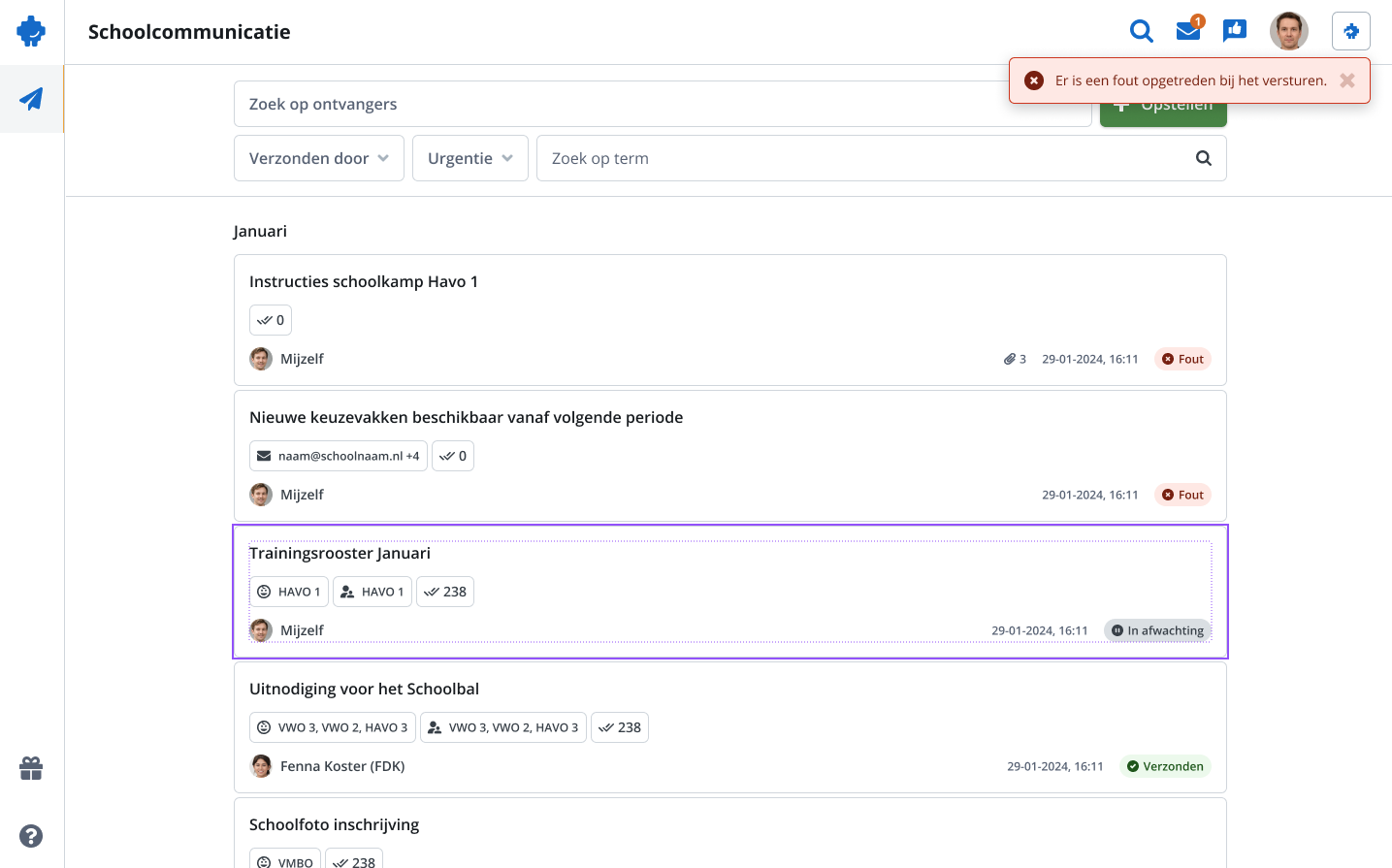Open the user profile avatar menu
The image size is (1392, 868).
tap(1289, 31)
